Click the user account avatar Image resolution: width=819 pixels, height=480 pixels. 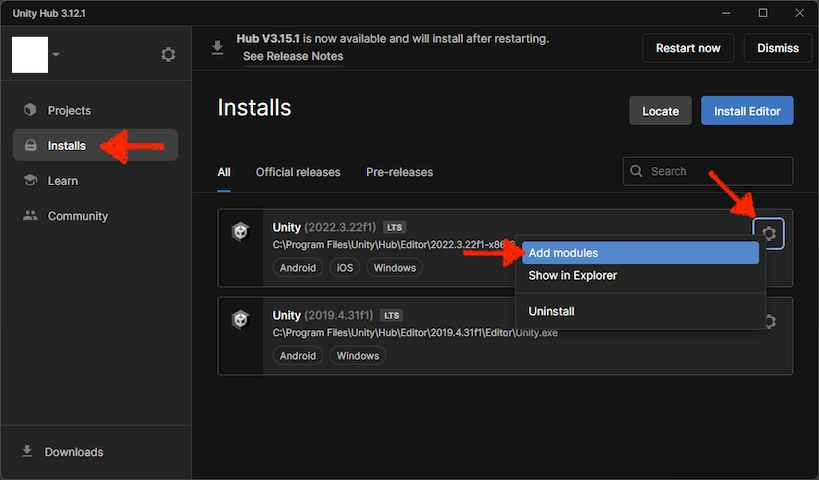pyautogui.click(x=30, y=54)
